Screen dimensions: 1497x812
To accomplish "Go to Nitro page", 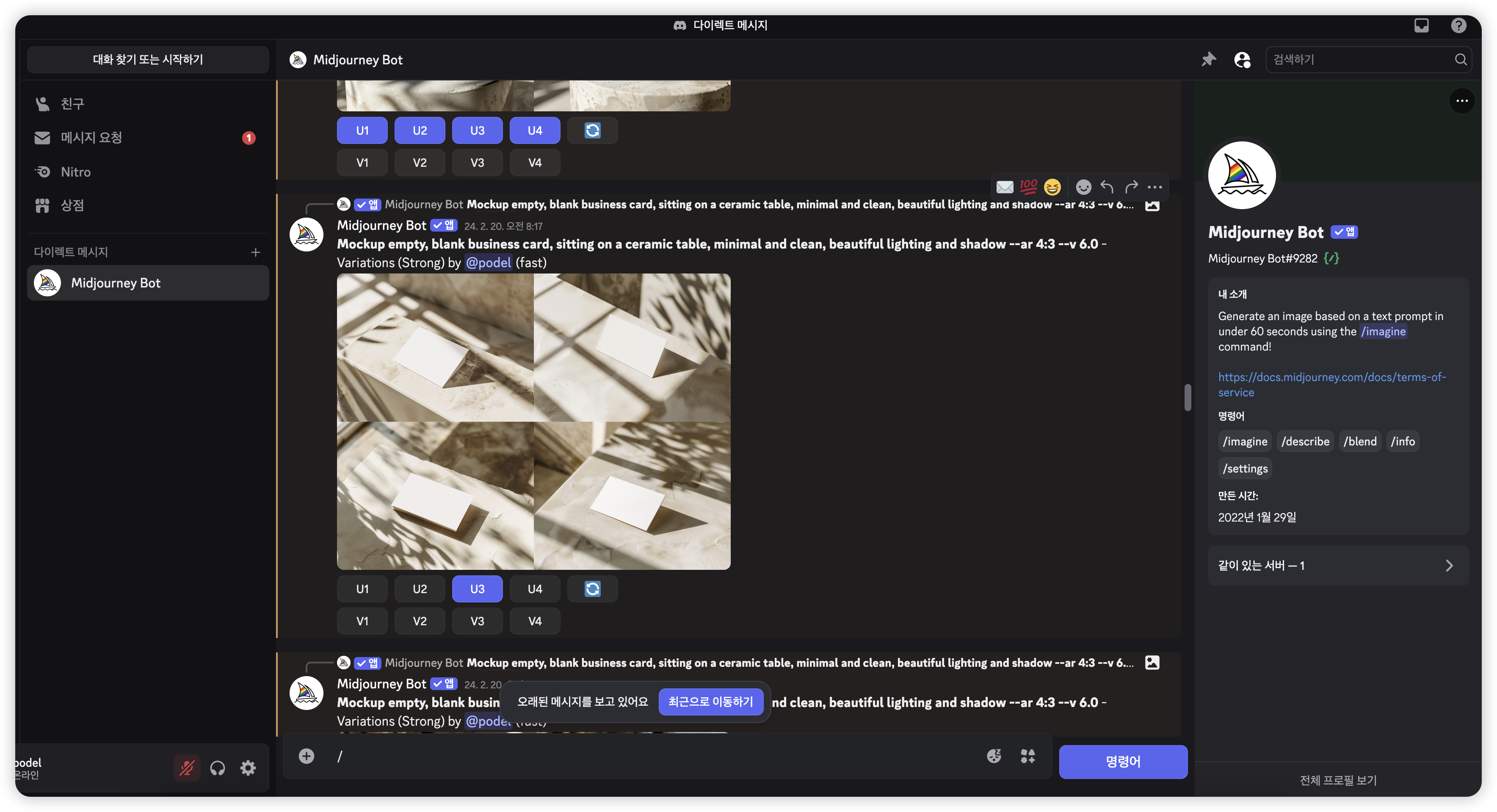I will pos(75,171).
